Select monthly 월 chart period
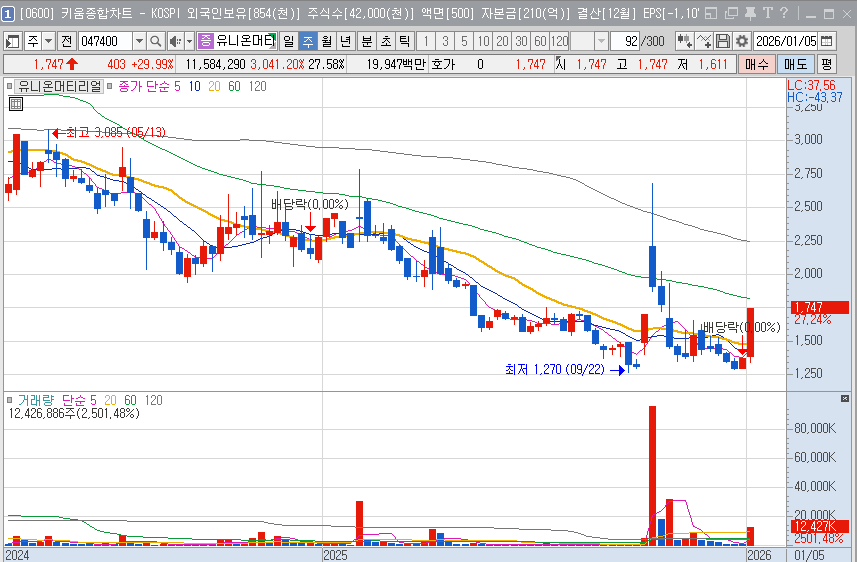The width and height of the screenshot is (857, 562). [x=327, y=41]
